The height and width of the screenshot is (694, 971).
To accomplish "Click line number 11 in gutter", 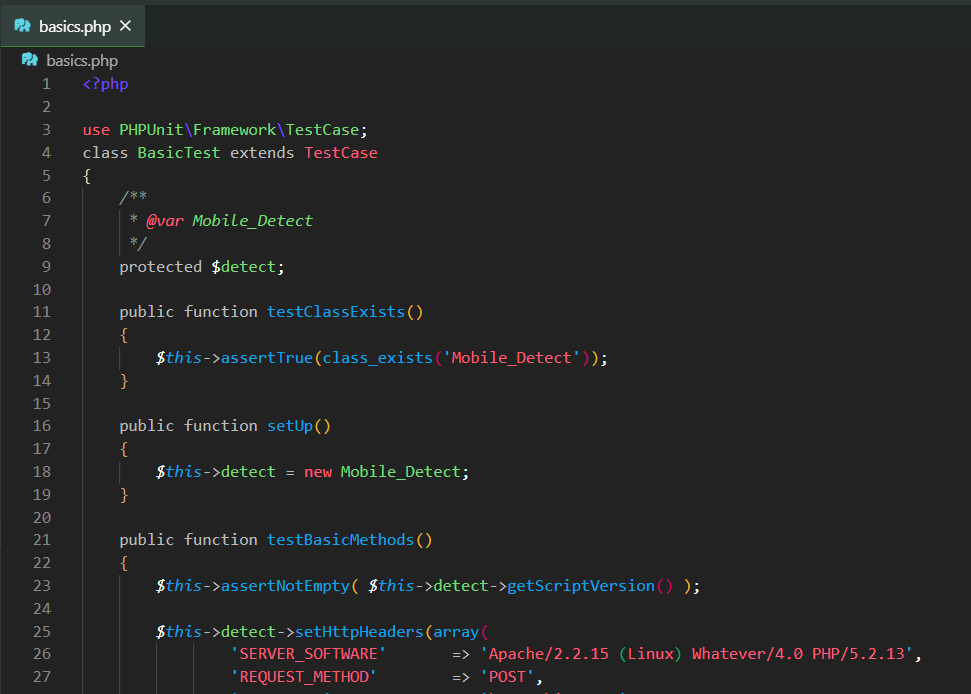I will coord(42,311).
